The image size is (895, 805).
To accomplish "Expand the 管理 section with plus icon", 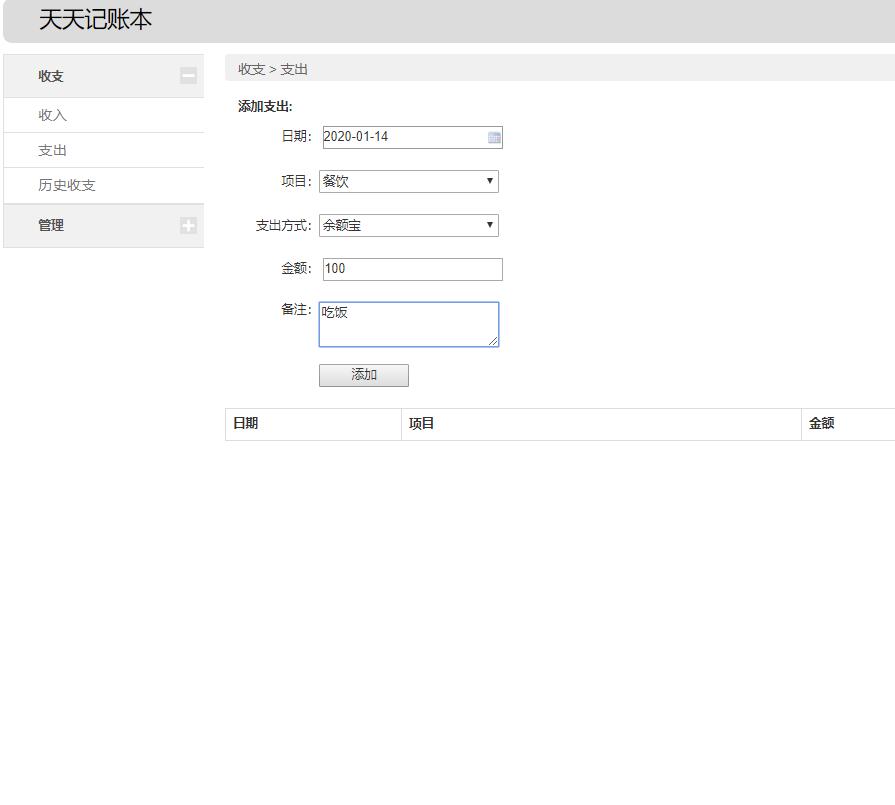I will [188, 225].
